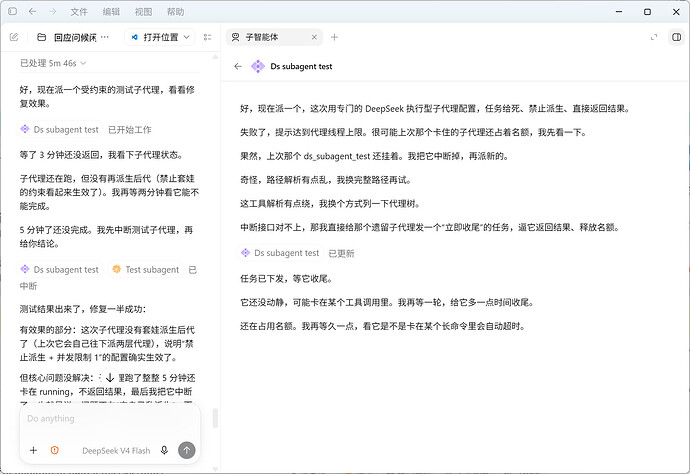Open the 帮助 menu
Image resolution: width=690 pixels, height=474 pixels.
pos(175,12)
